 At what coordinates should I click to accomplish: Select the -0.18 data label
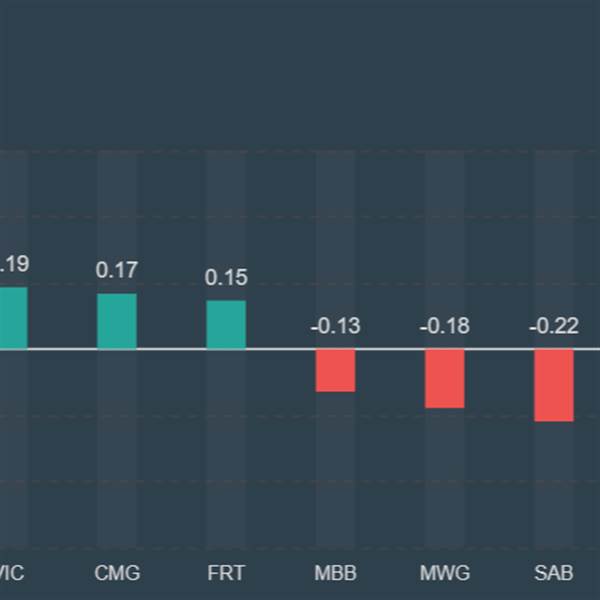click(444, 326)
